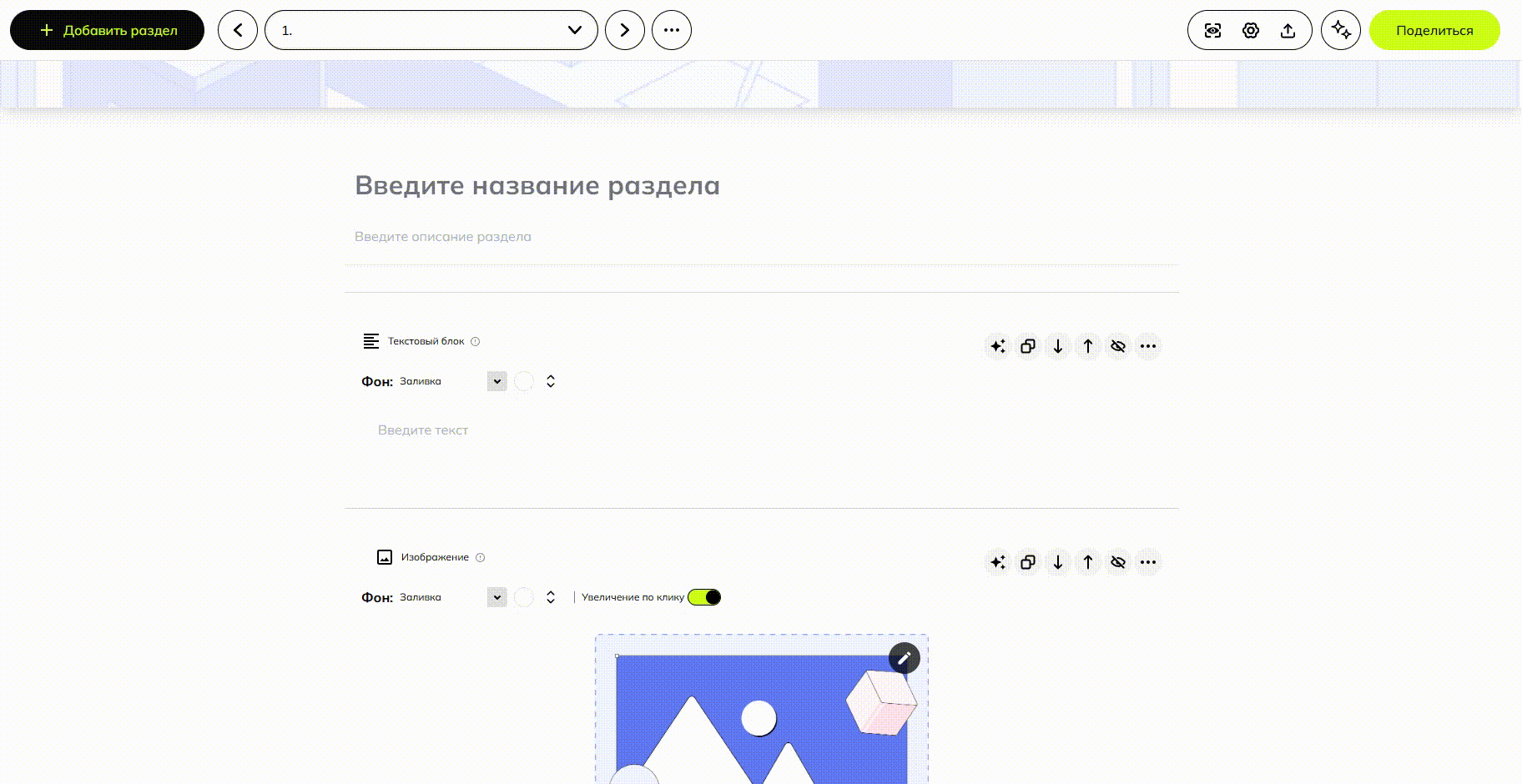Duplicate the image block
This screenshot has height=784, width=1522.
pos(1028,562)
